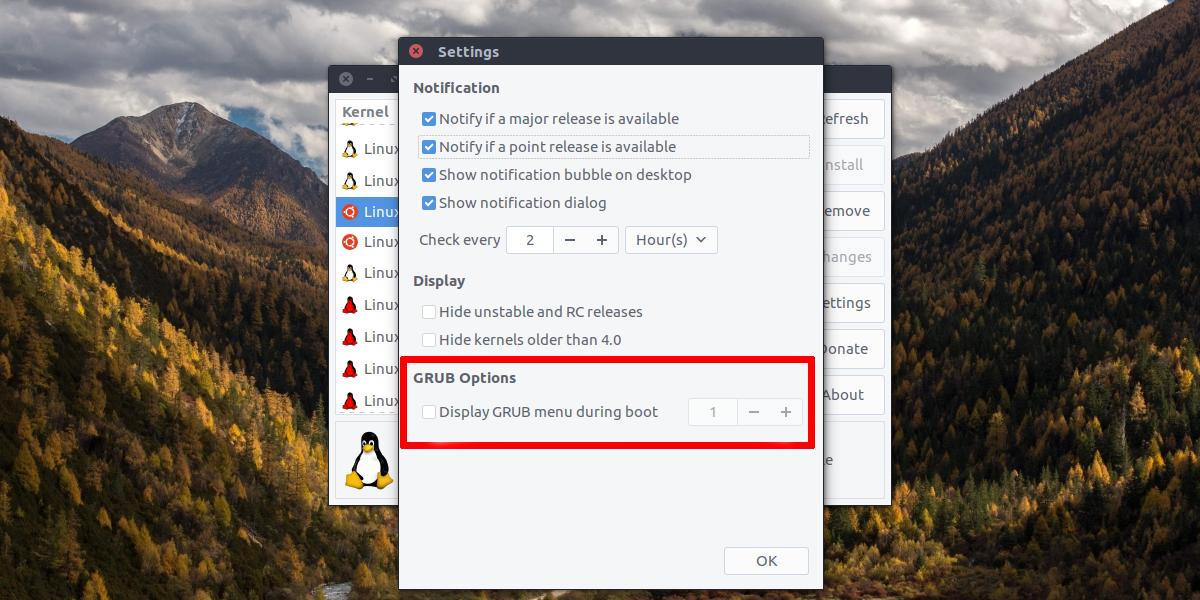Decrease GRUB timeout with its minus button

click(x=754, y=412)
